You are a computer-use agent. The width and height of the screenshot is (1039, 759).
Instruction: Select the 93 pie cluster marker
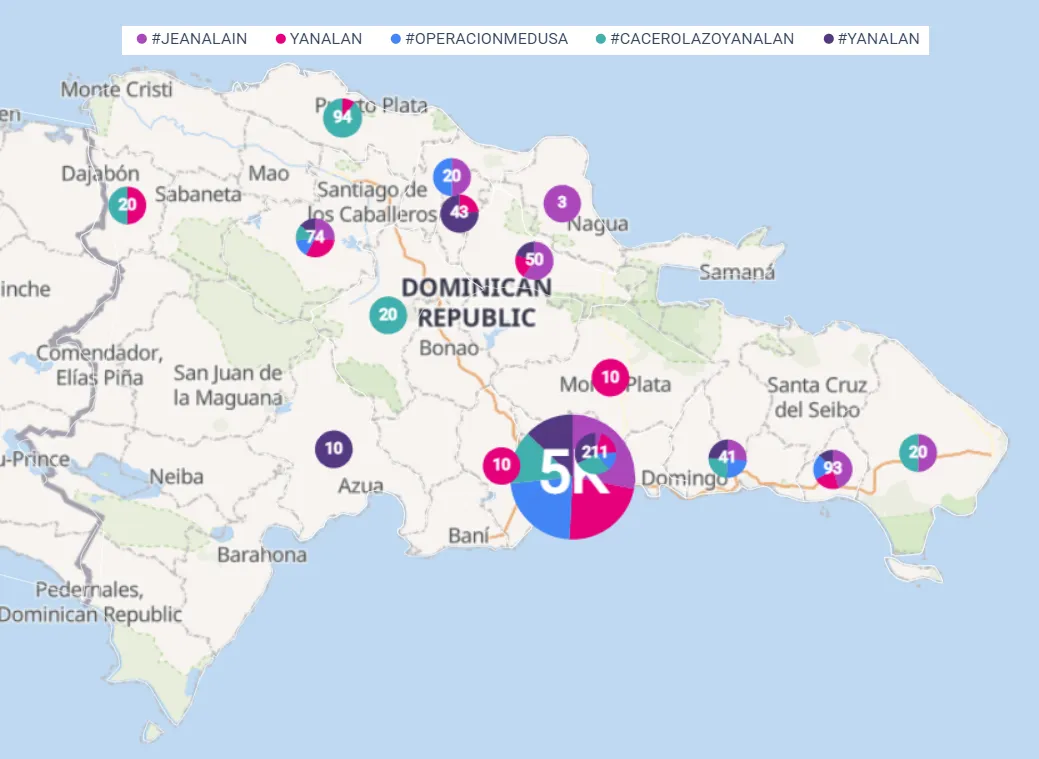[x=832, y=468]
